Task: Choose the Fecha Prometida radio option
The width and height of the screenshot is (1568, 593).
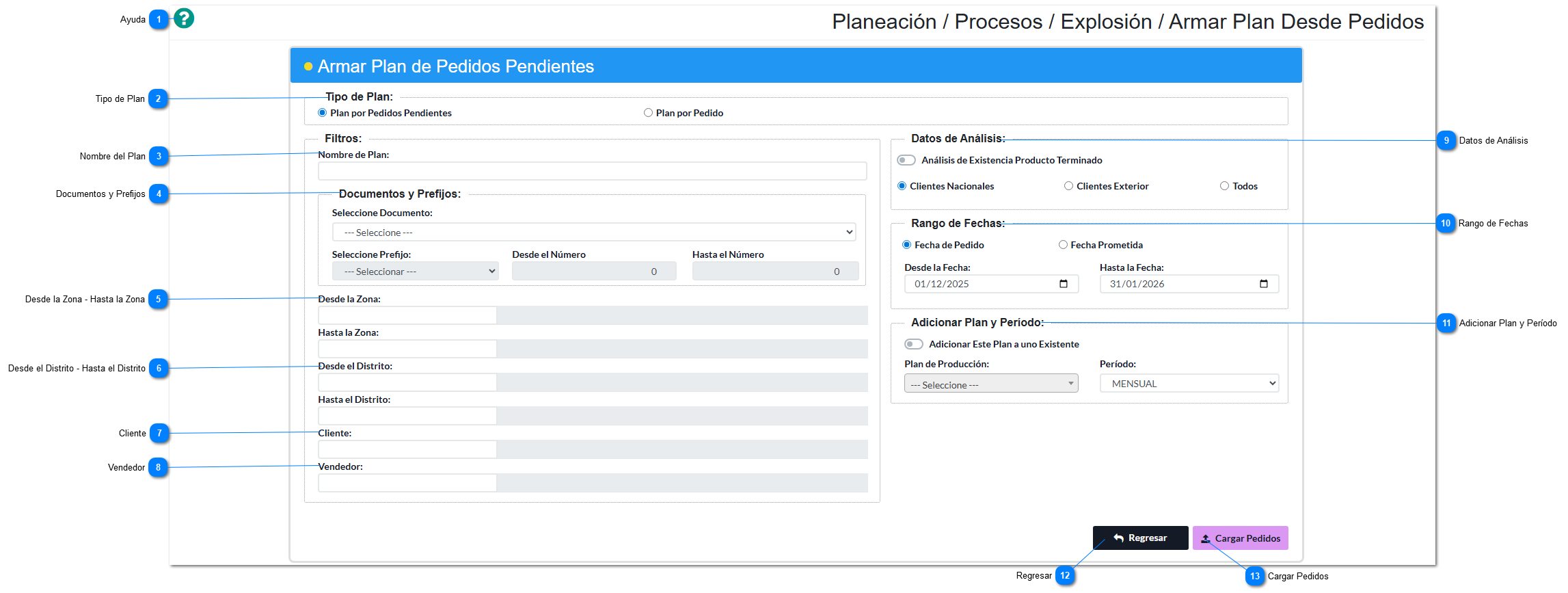Action: click(x=1063, y=245)
